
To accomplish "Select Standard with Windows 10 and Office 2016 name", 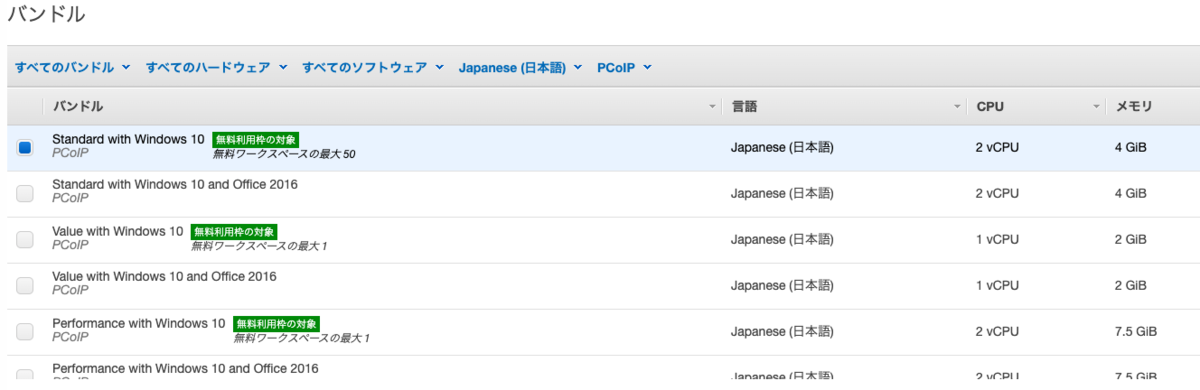I will pos(175,185).
